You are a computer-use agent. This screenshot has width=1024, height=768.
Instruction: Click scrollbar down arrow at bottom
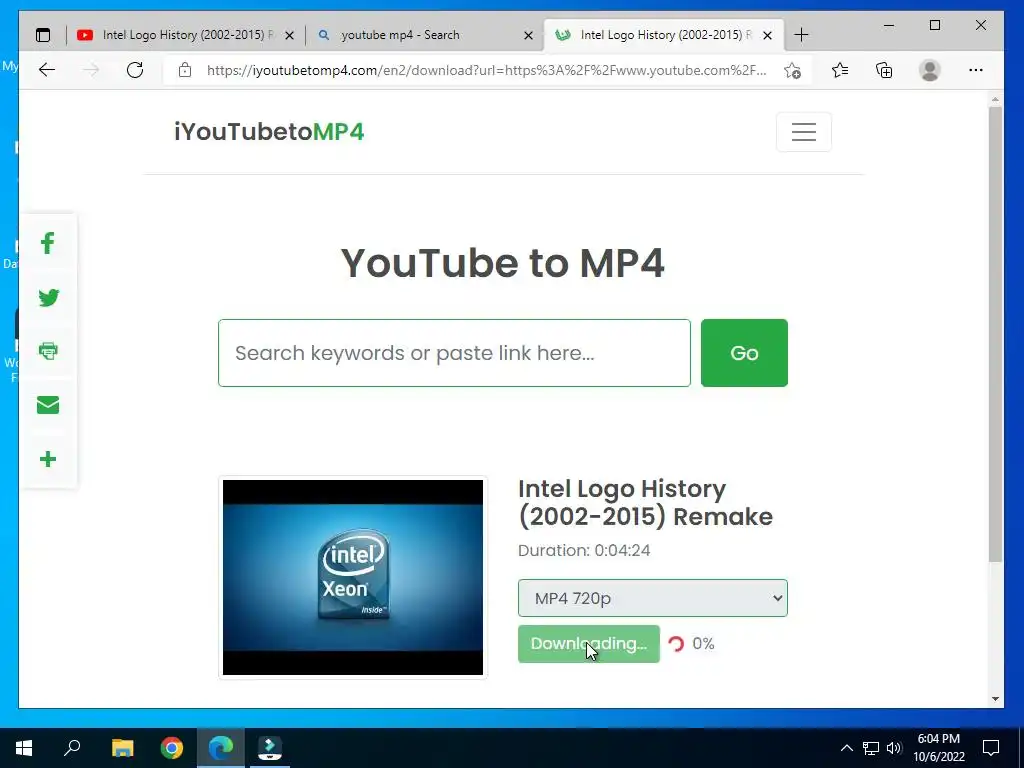(x=995, y=699)
